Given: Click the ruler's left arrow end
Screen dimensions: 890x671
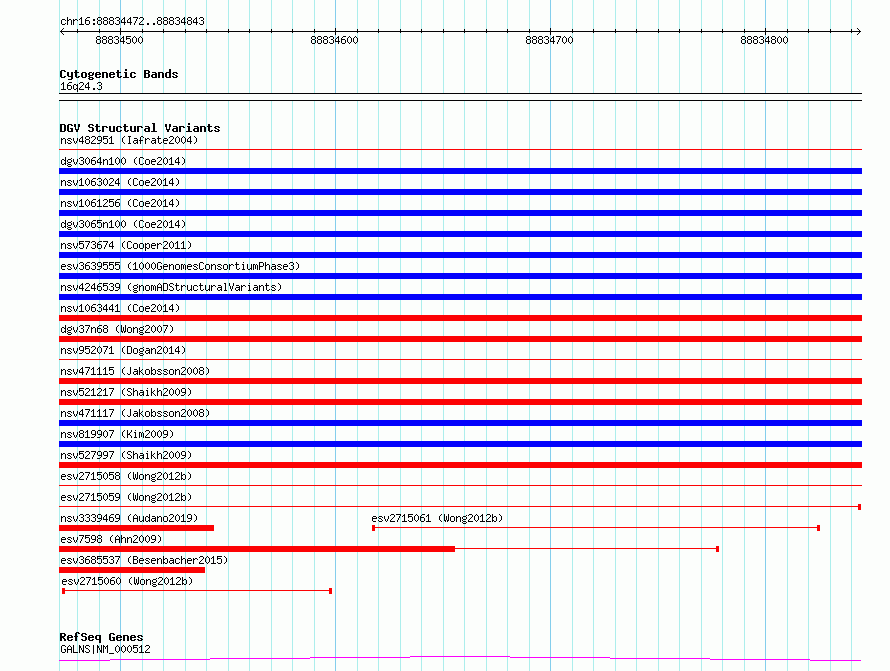Looking at the screenshot, I should click(x=62, y=32).
